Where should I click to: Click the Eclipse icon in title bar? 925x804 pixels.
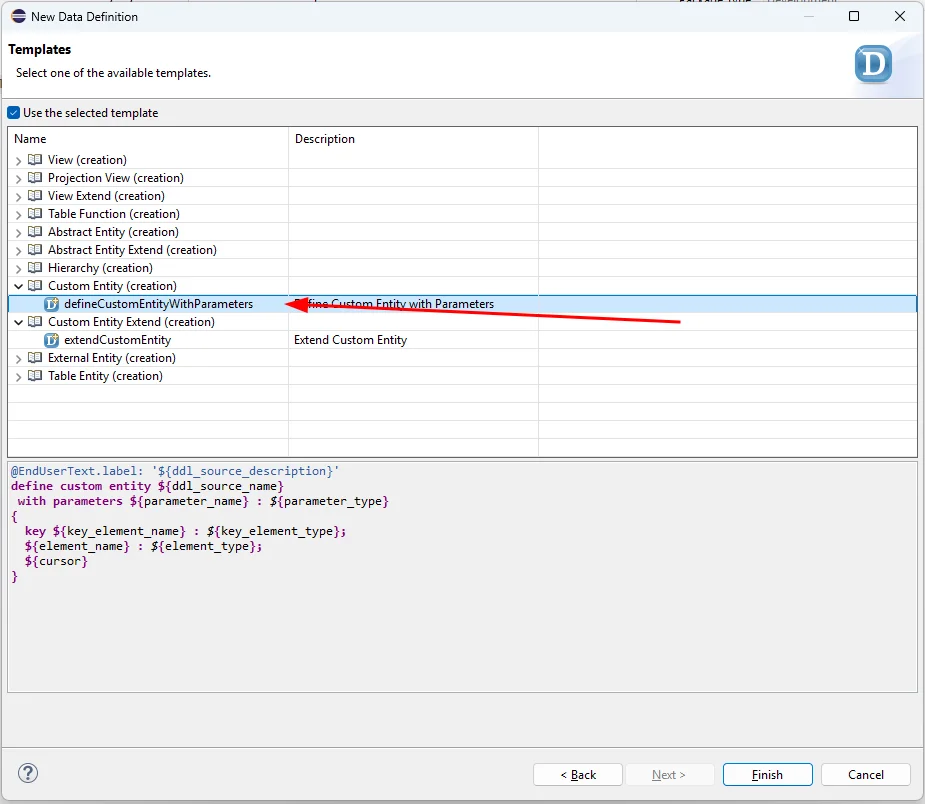(18, 17)
